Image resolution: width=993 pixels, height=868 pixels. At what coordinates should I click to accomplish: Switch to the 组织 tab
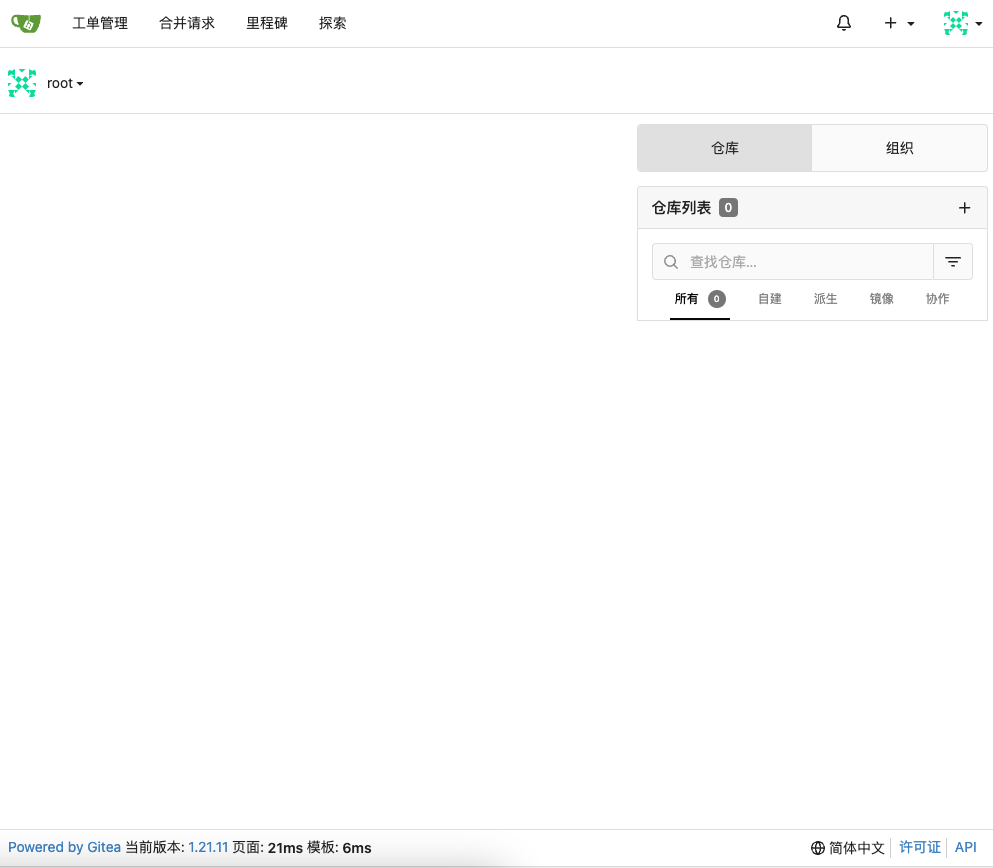[x=899, y=148]
